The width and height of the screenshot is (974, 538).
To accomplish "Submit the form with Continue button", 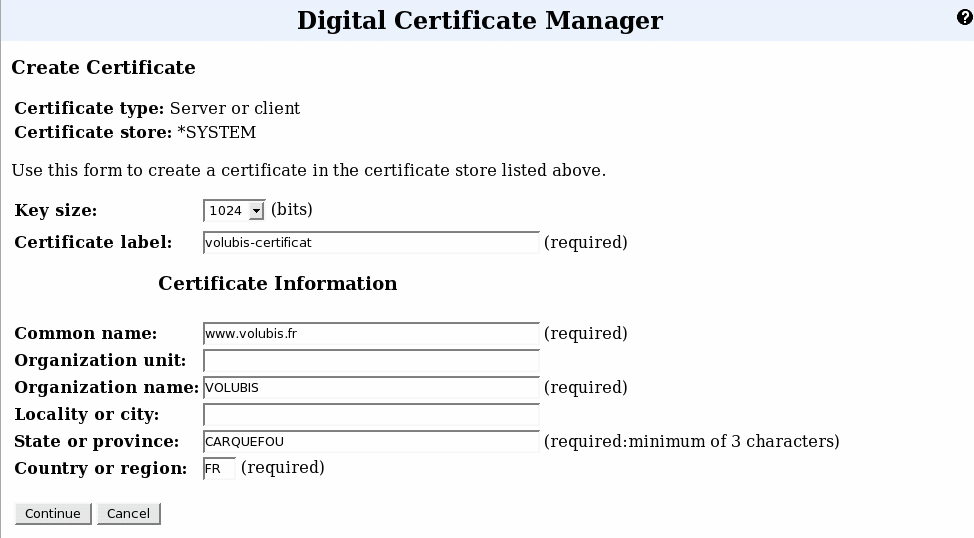I will (53, 514).
